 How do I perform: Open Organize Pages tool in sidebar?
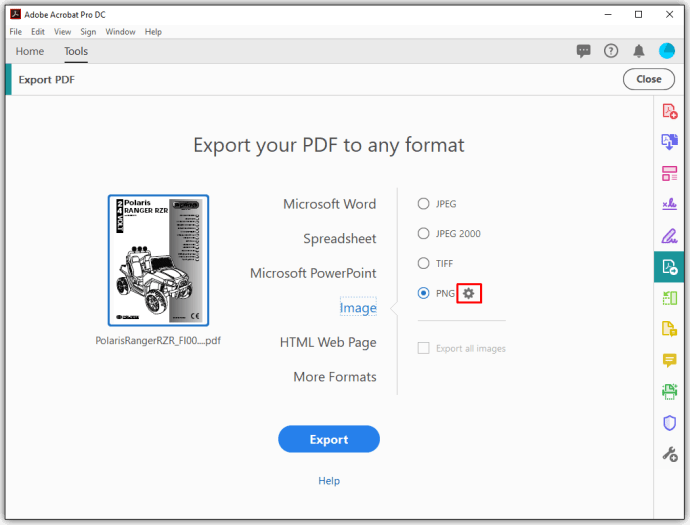point(669,173)
